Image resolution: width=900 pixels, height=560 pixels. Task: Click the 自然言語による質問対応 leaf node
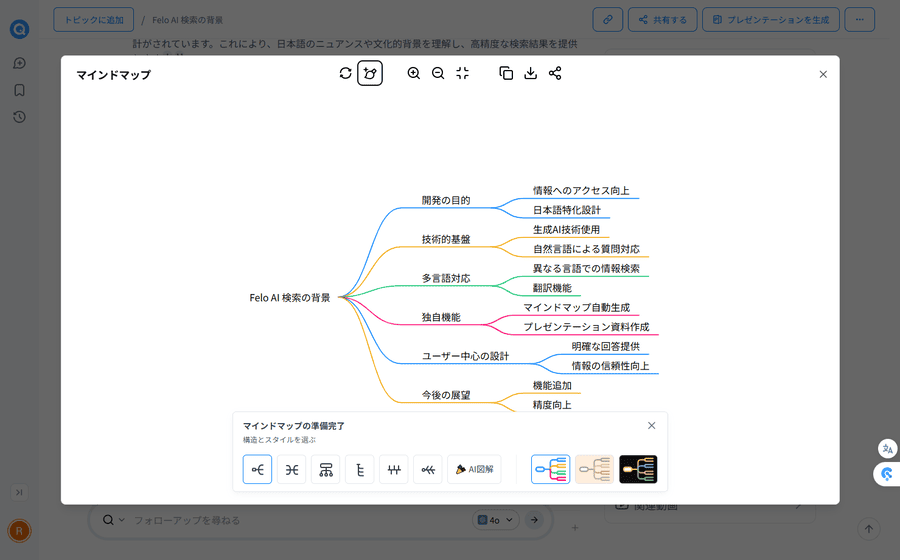586,249
